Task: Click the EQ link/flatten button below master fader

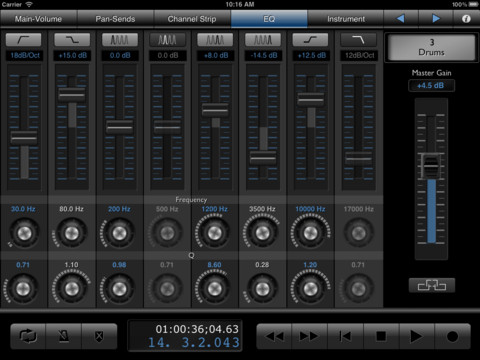Action: (432, 285)
